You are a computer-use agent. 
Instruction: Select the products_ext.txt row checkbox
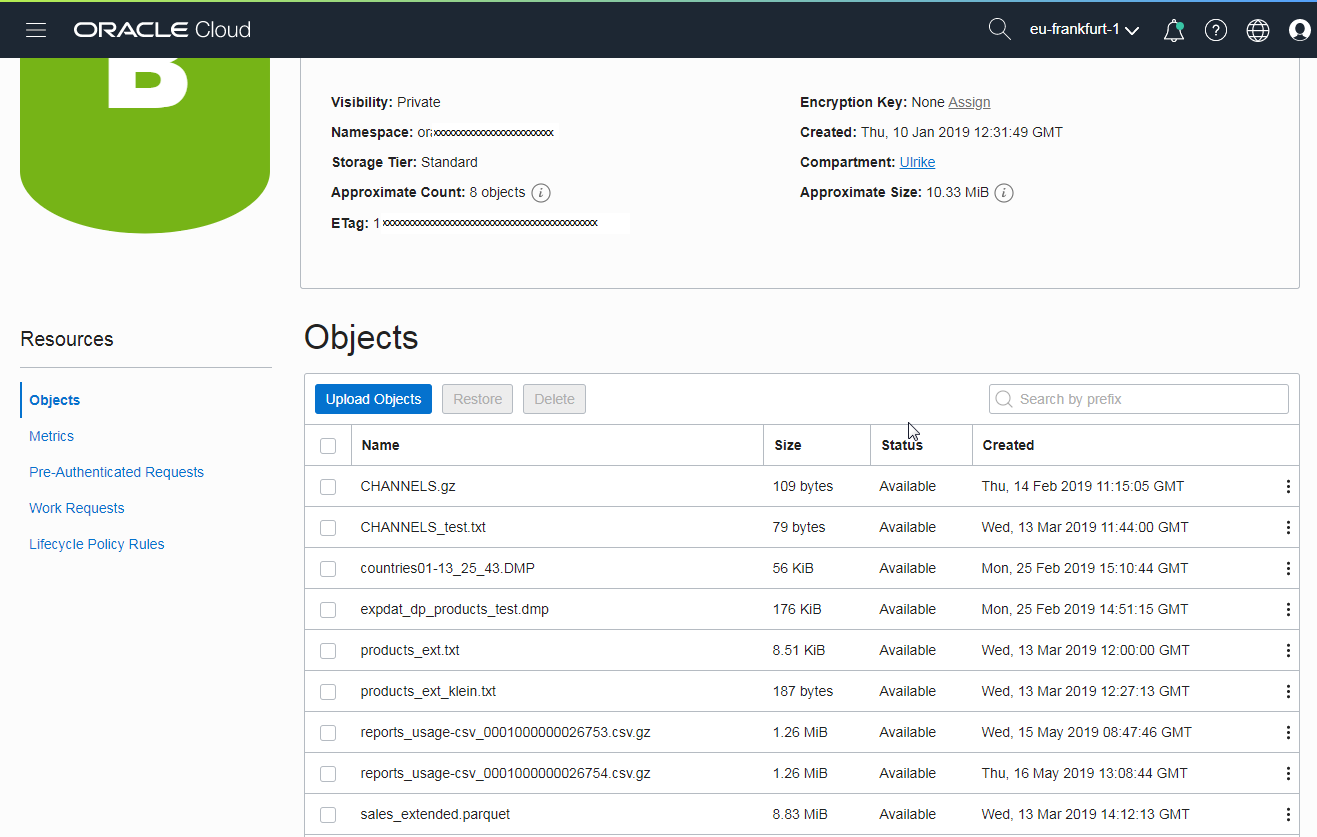pyautogui.click(x=328, y=651)
